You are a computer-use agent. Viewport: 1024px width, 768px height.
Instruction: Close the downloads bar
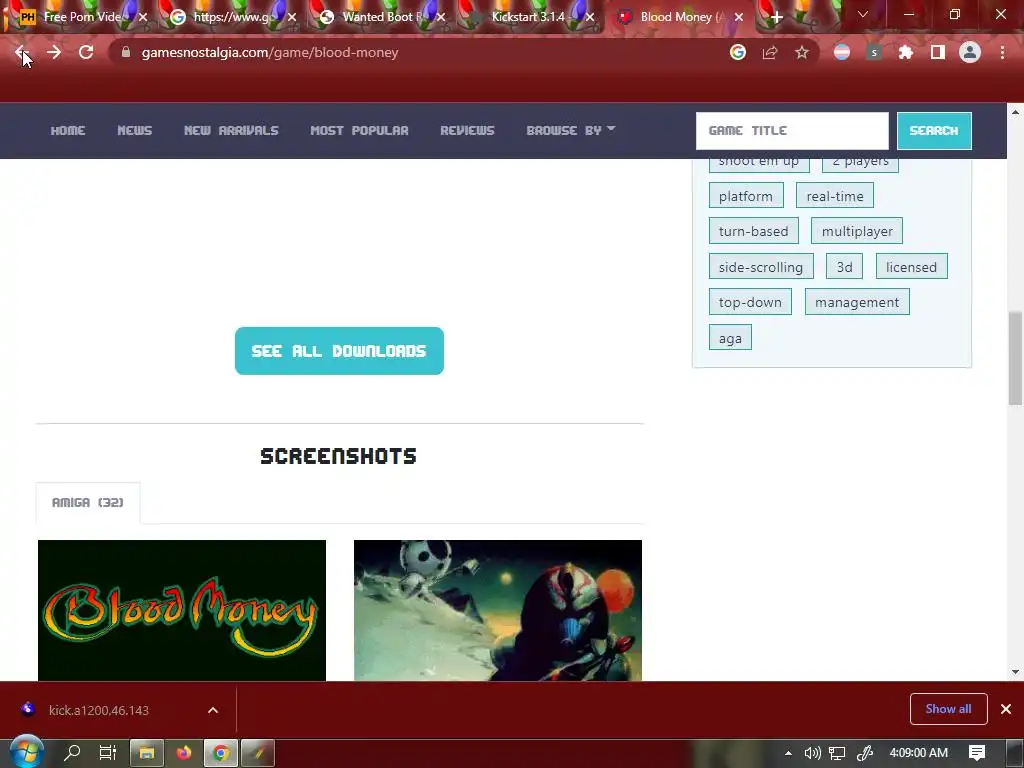pos(1006,709)
